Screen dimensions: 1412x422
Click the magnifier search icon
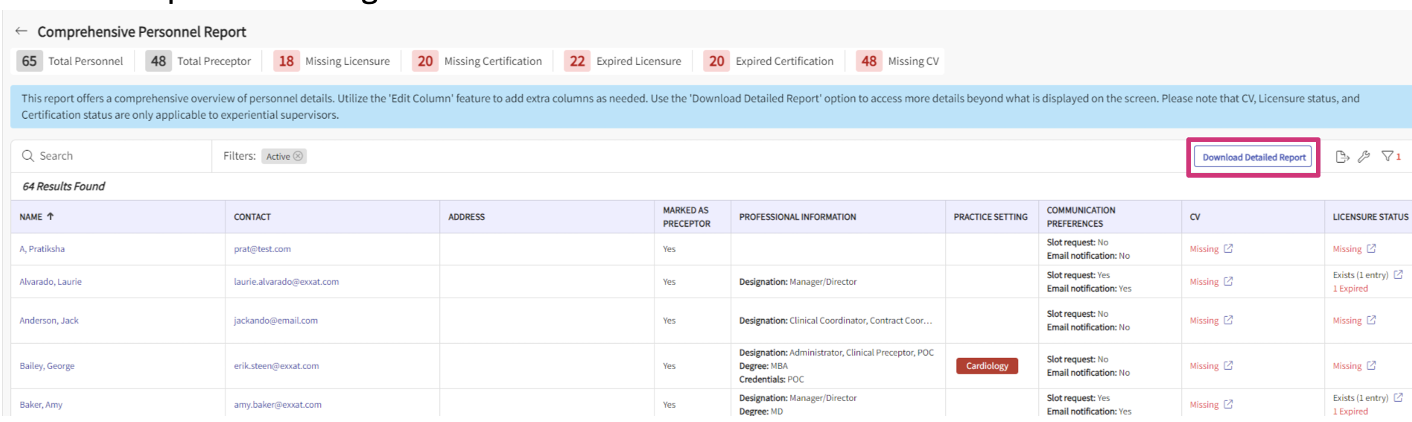(27, 157)
